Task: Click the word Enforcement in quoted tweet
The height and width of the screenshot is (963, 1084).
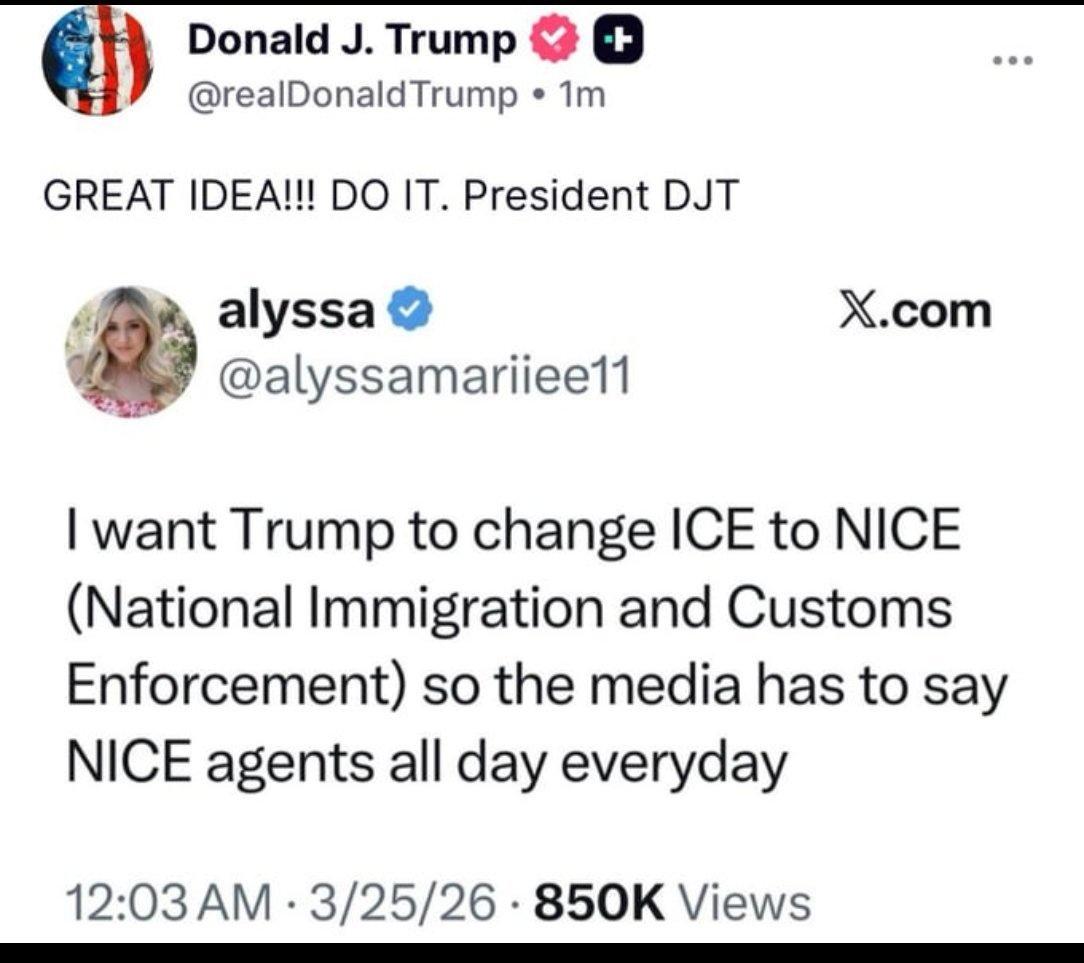Action: [x=236, y=685]
